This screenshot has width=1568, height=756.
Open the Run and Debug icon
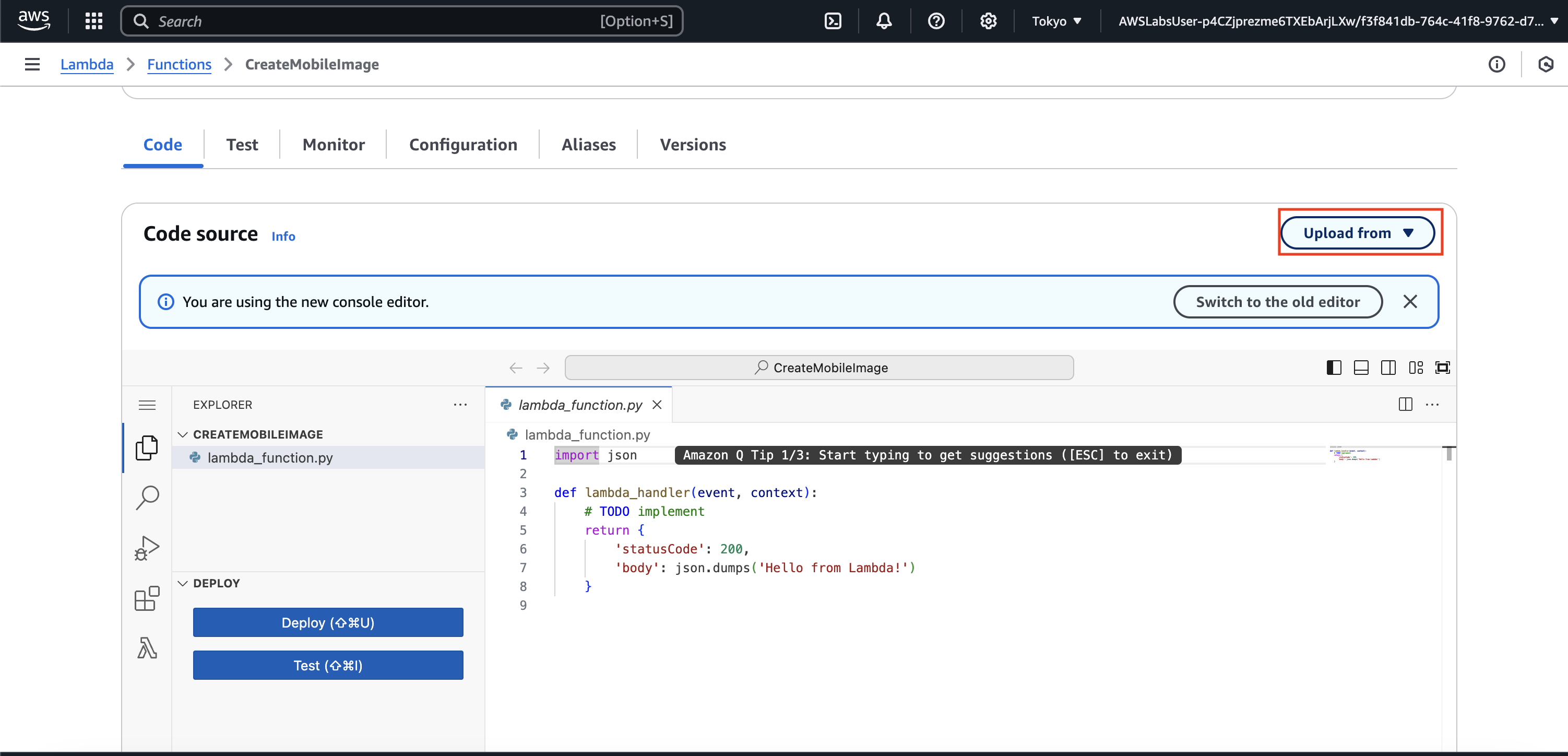point(147,548)
